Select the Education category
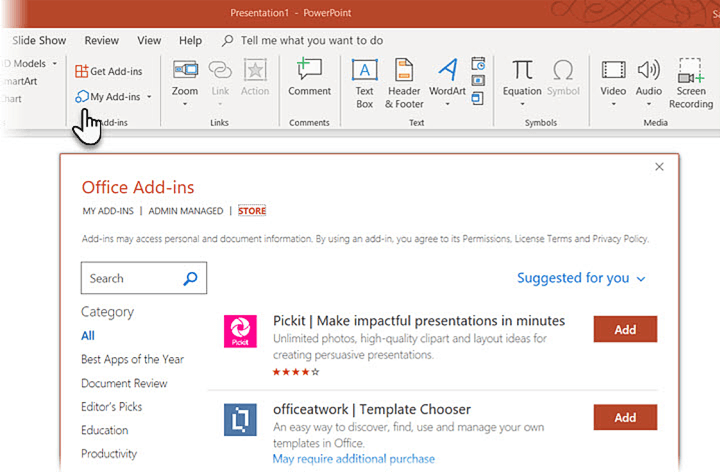The image size is (720, 472). coord(105,430)
